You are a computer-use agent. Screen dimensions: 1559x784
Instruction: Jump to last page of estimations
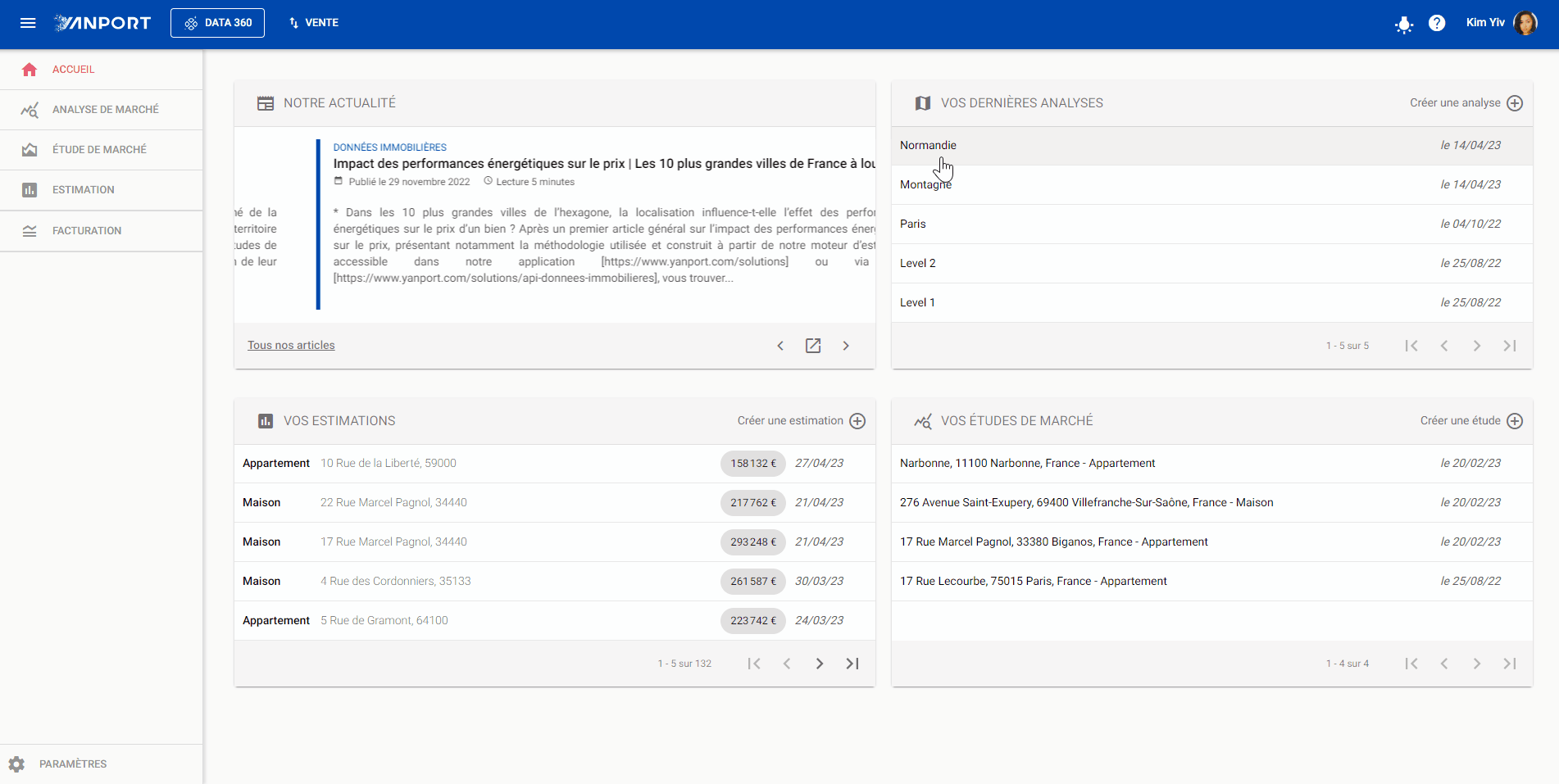pyautogui.click(x=852, y=664)
